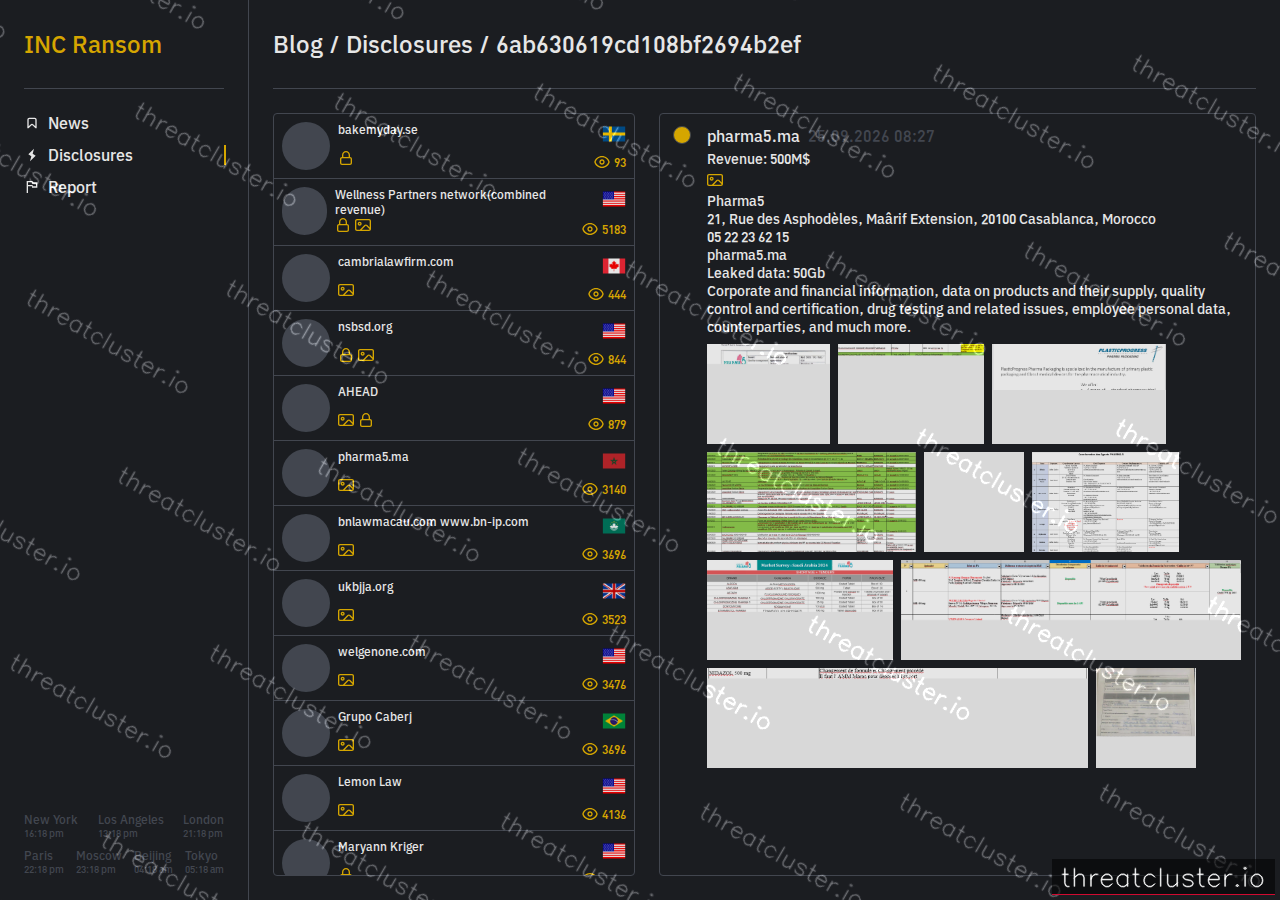Click the image icon below Revenue in detail panel

click(x=715, y=180)
